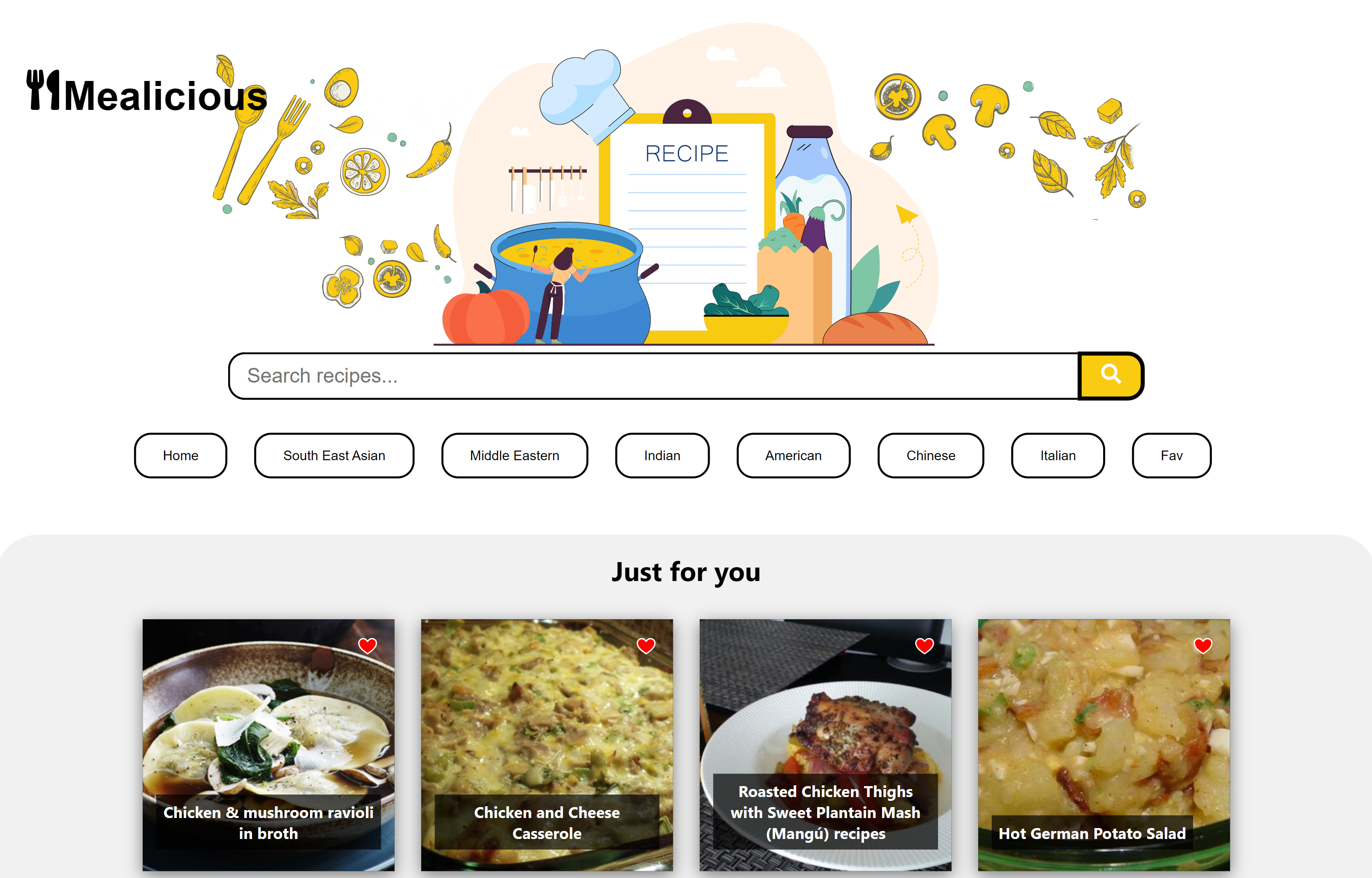Open the Chicken and Cheese Casserole card
Screen dimensions: 1372x878
pos(547,745)
